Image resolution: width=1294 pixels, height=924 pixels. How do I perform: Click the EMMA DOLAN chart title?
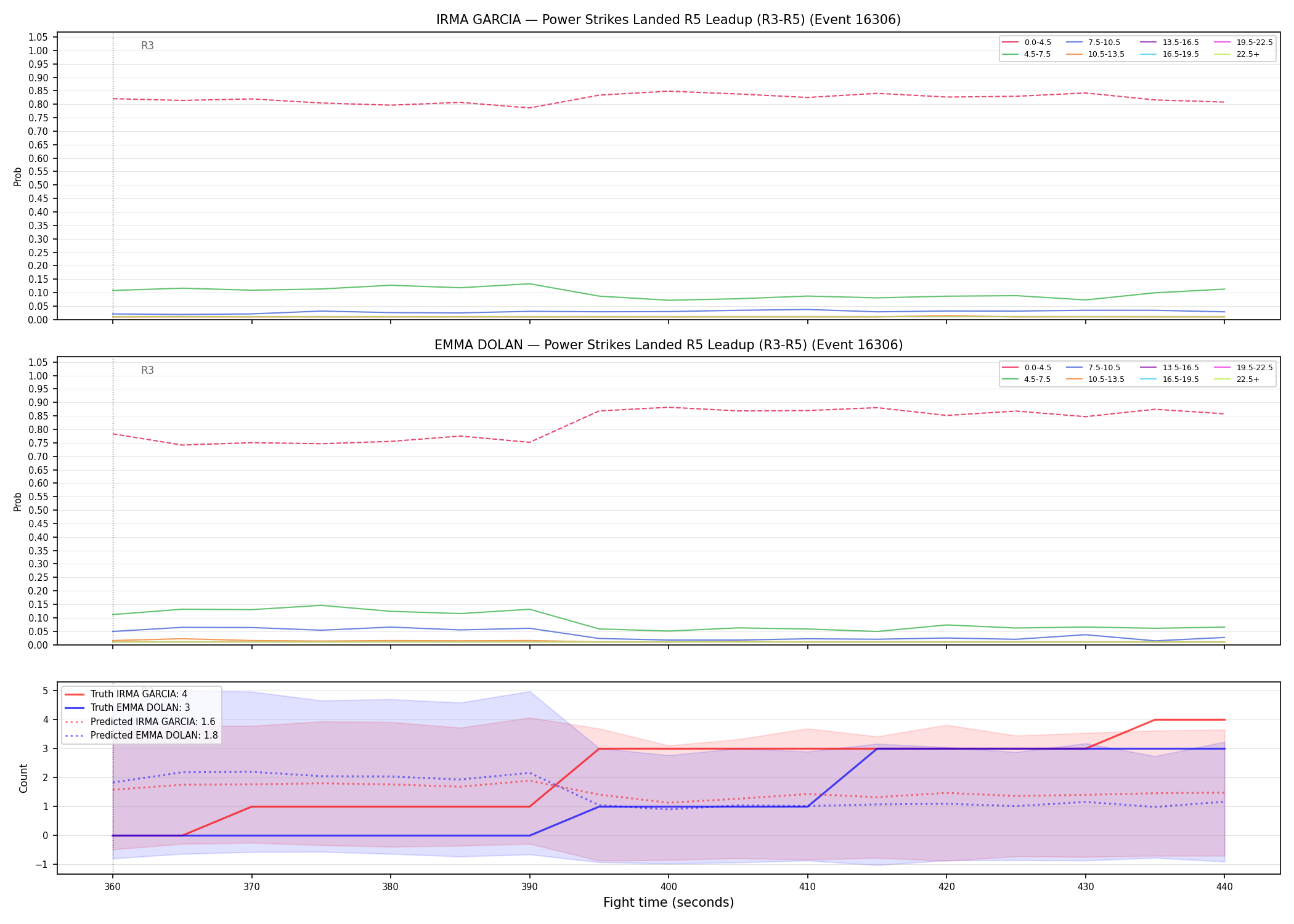pos(669,345)
